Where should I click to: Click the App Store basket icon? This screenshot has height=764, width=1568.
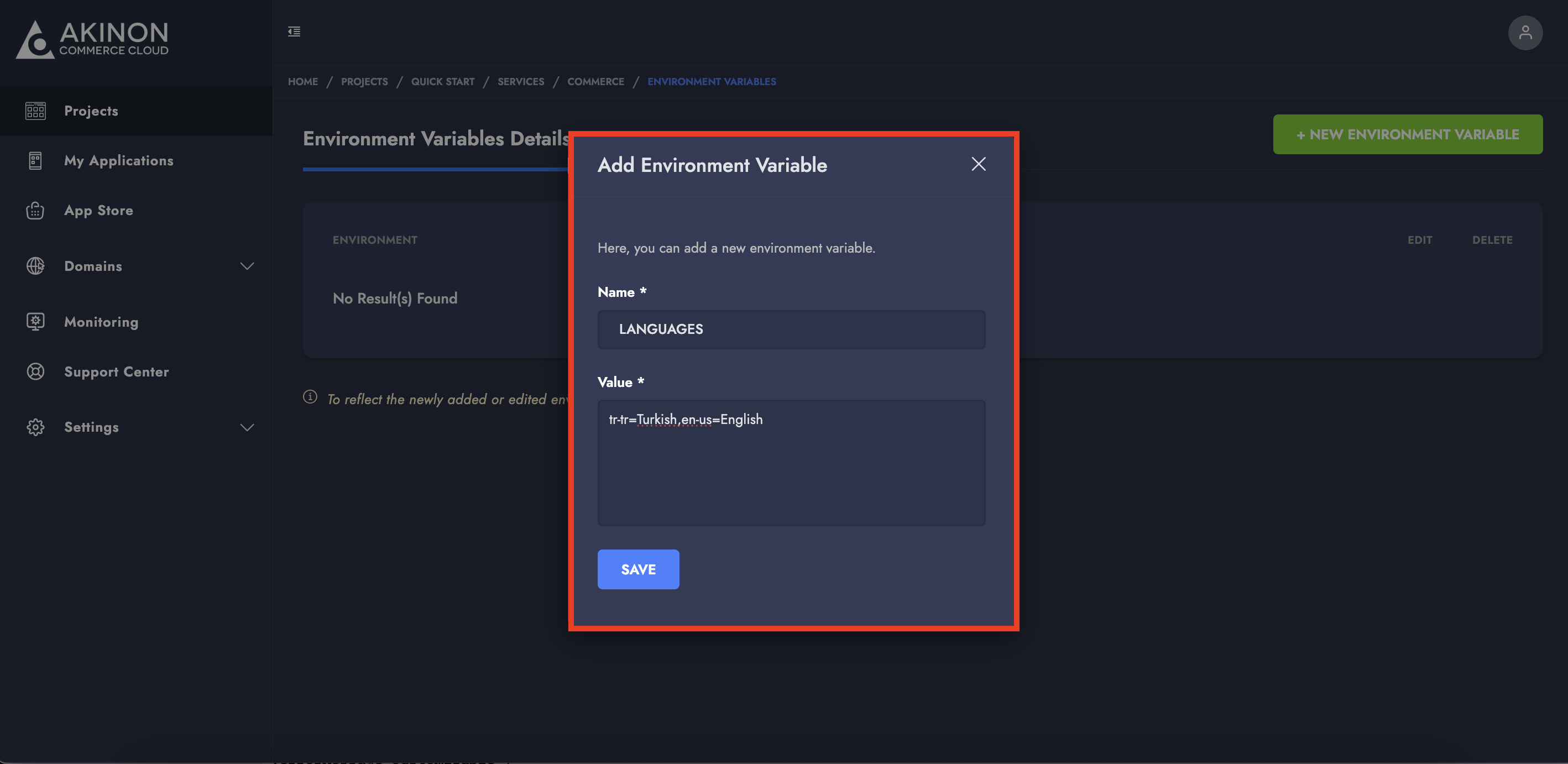(x=35, y=211)
